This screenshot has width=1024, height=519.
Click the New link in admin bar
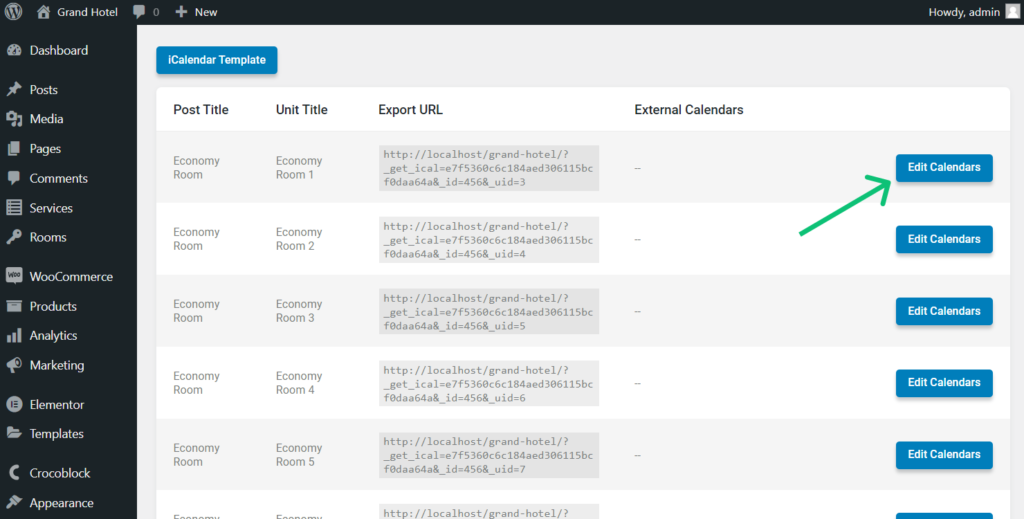pos(206,12)
